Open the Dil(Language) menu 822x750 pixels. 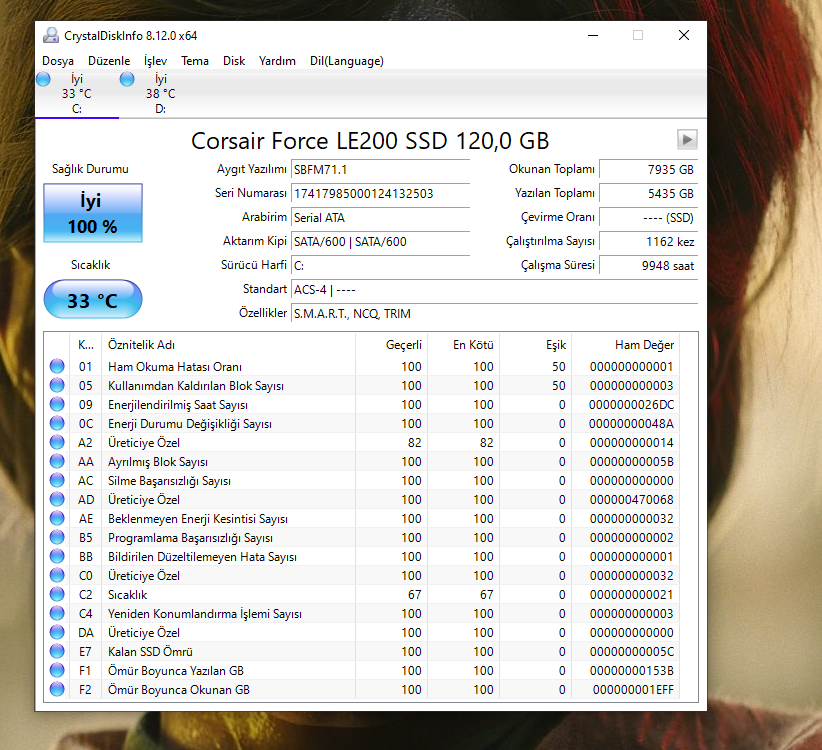tap(347, 61)
